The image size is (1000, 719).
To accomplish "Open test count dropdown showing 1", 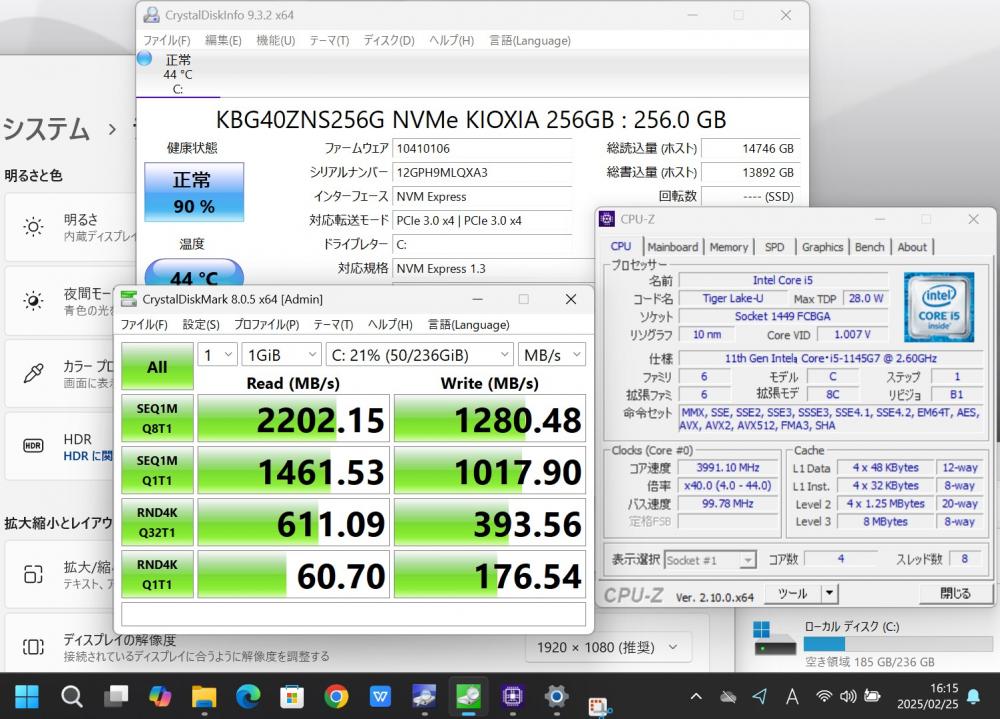I will coord(217,355).
